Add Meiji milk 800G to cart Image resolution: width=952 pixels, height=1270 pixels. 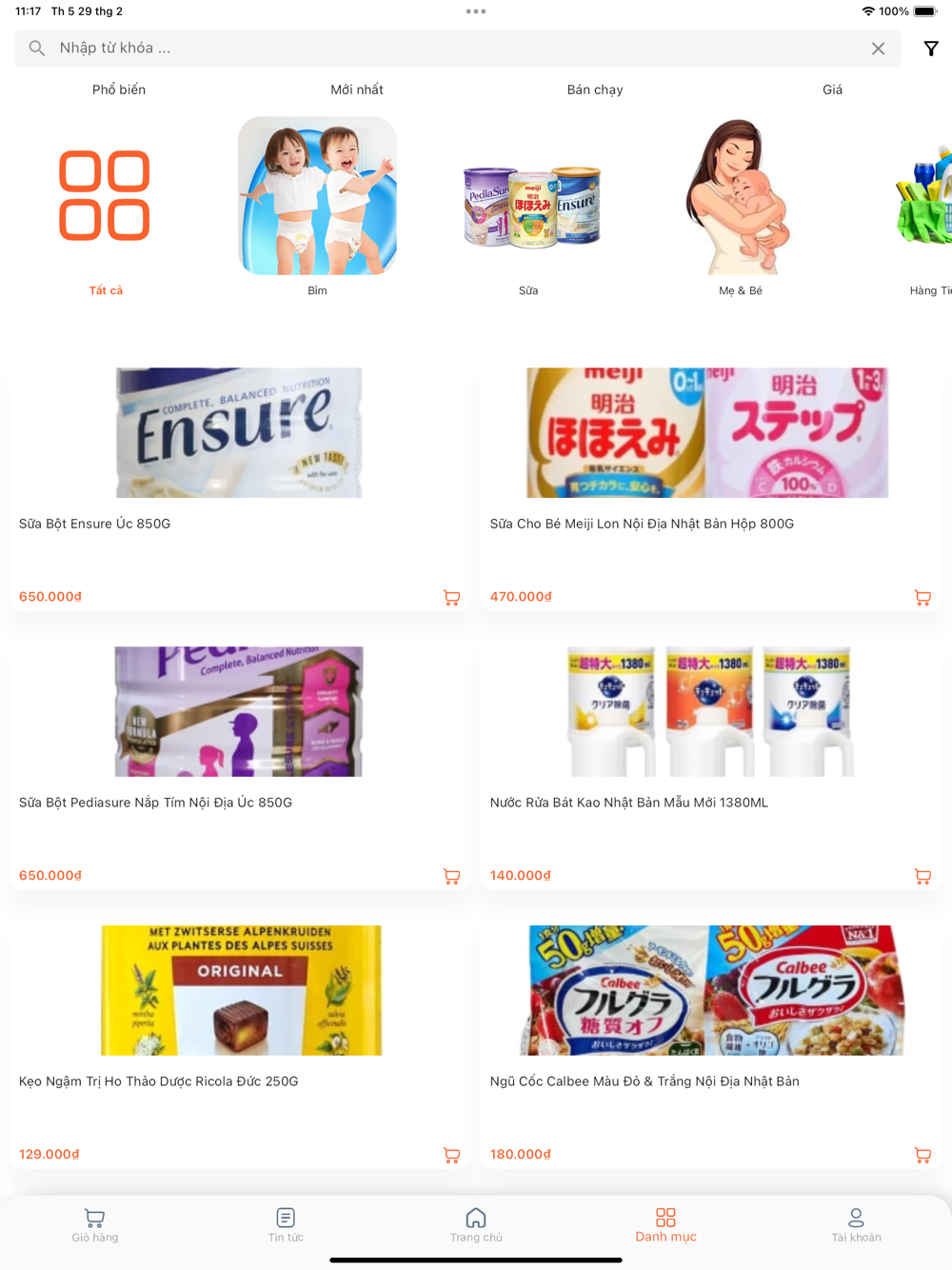(922, 598)
